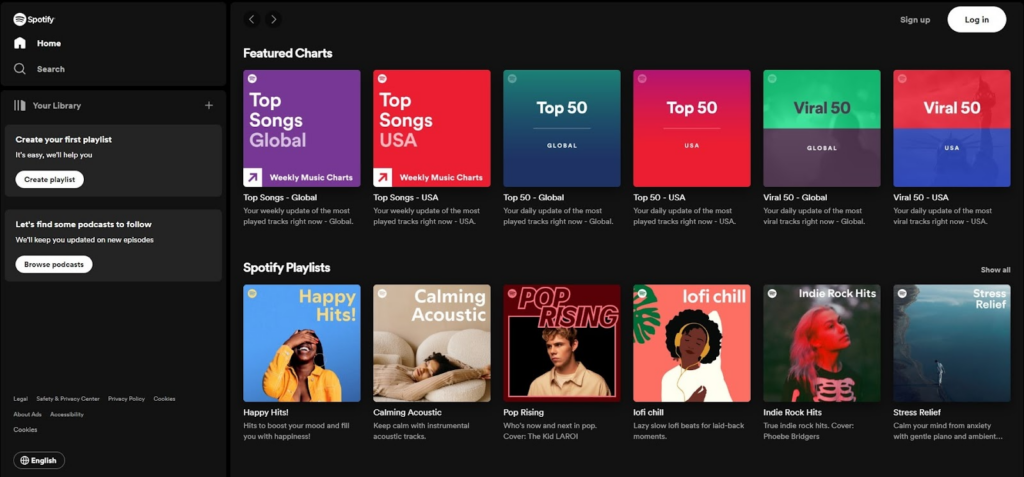
Task: Open the Calming Acoustic playlist cover
Action: (432, 343)
